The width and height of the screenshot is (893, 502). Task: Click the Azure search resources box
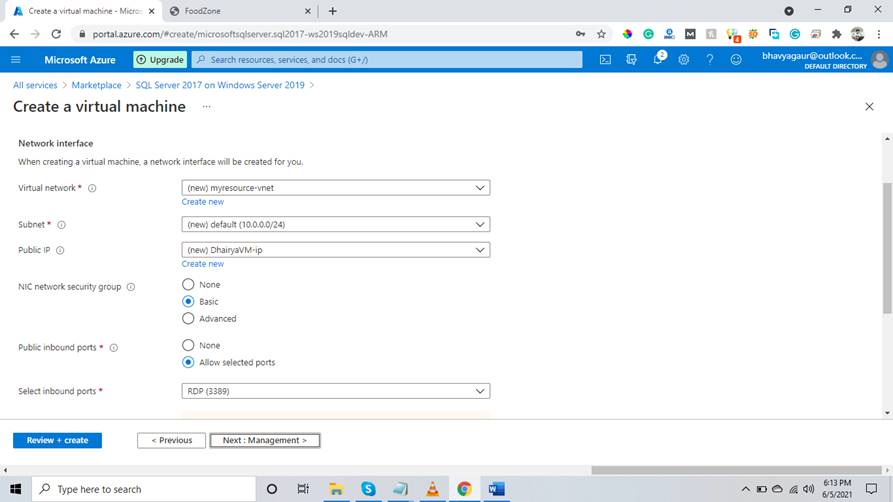tap(387, 59)
